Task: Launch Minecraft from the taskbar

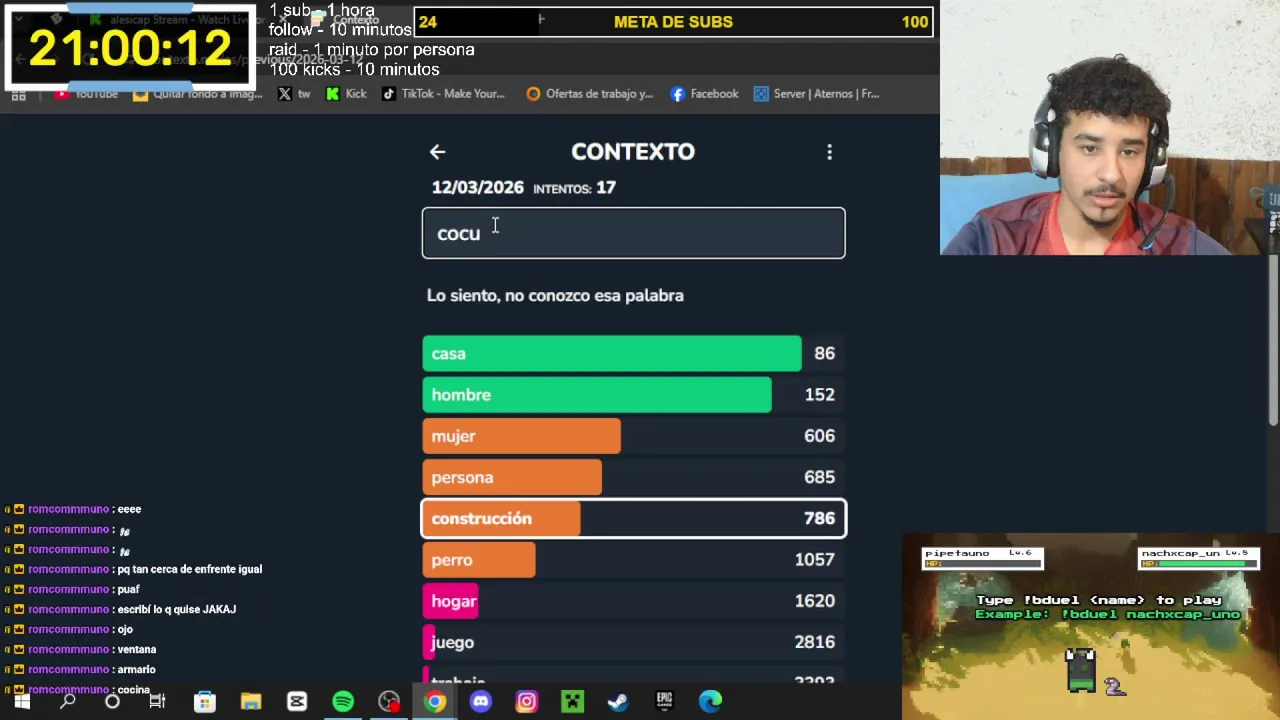Action: tap(572, 702)
